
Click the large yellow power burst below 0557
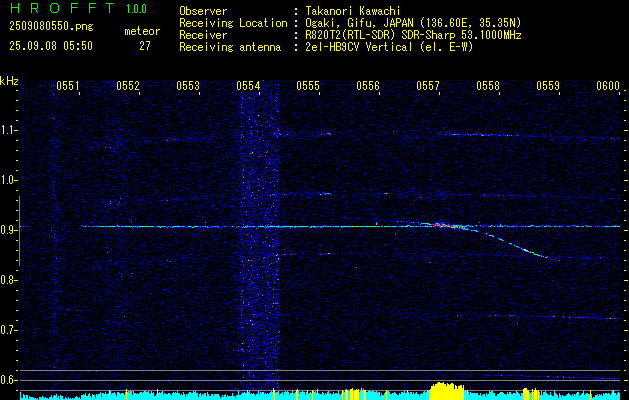pyautogui.click(x=447, y=391)
